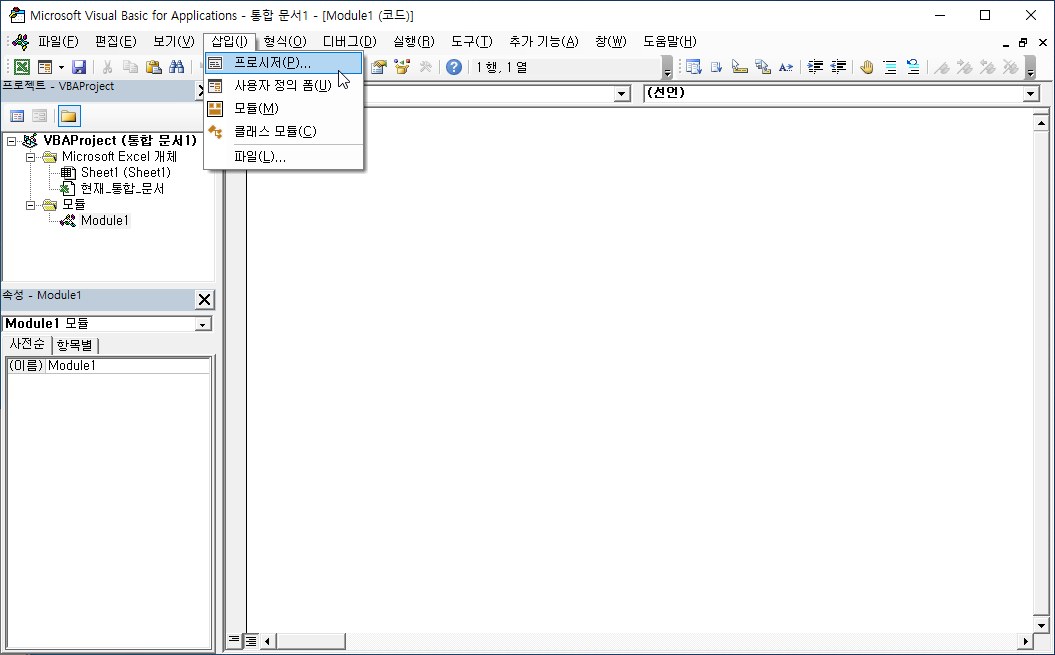Click the Cut scissors icon
The width and height of the screenshot is (1055, 655).
pyautogui.click(x=107, y=67)
